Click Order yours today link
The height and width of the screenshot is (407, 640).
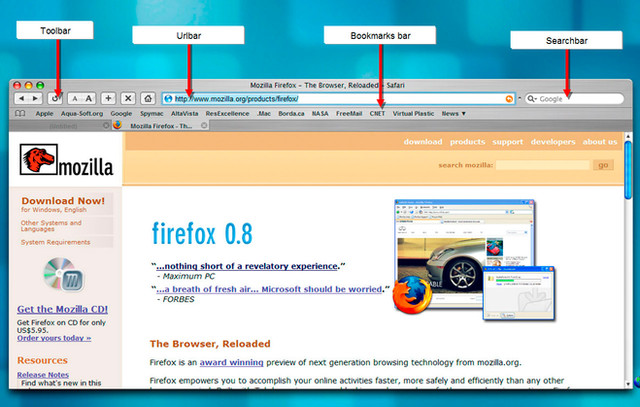54,338
